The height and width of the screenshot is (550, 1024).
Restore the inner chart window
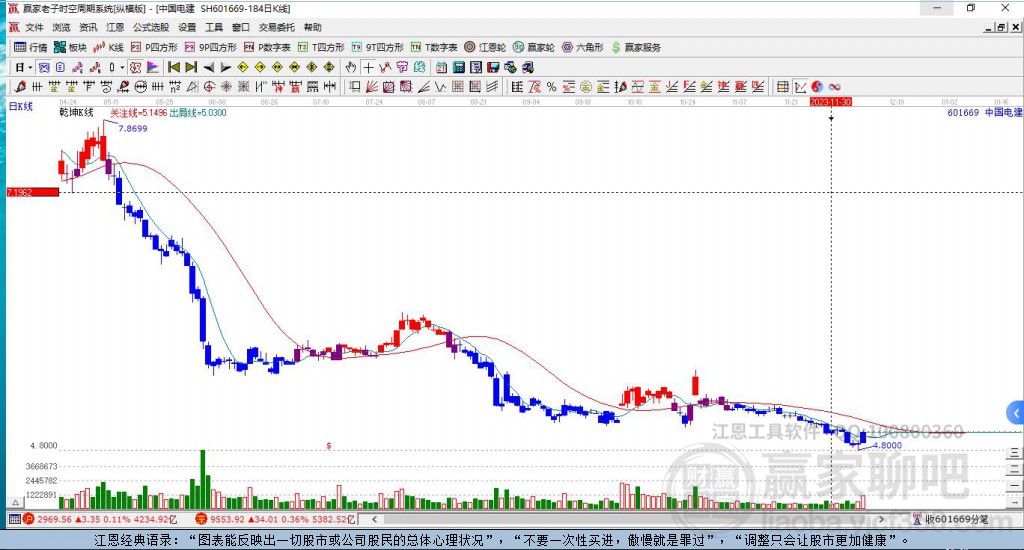[x=1002, y=27]
